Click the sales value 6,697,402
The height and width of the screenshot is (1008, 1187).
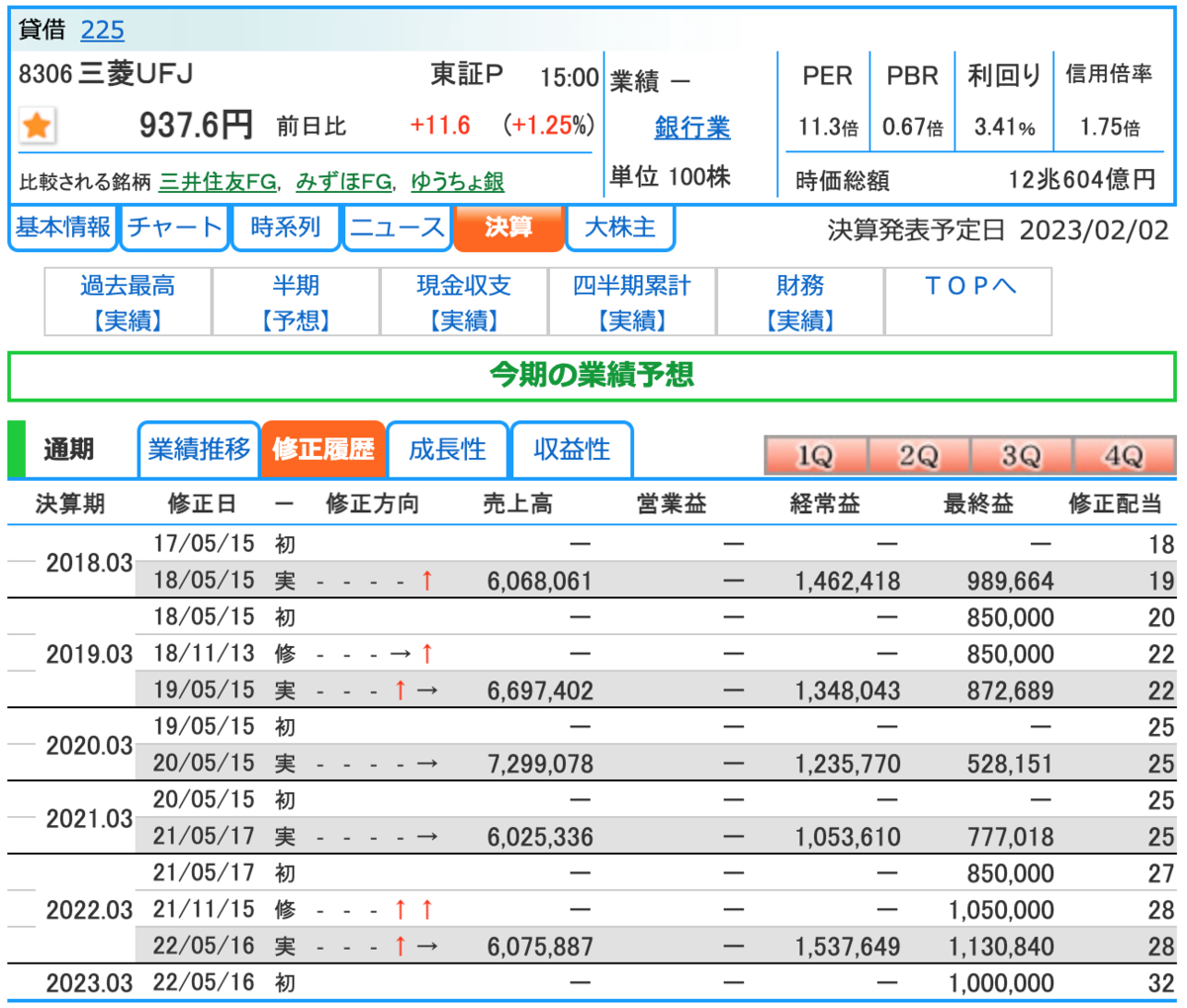tap(540, 691)
